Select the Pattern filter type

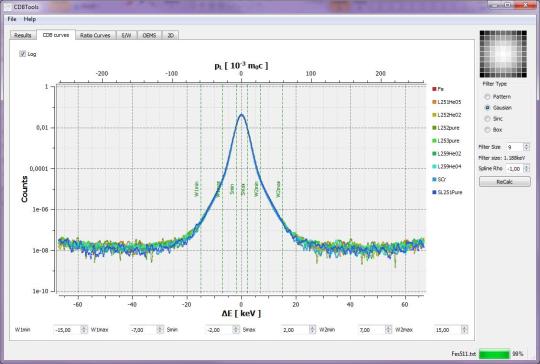(487, 97)
